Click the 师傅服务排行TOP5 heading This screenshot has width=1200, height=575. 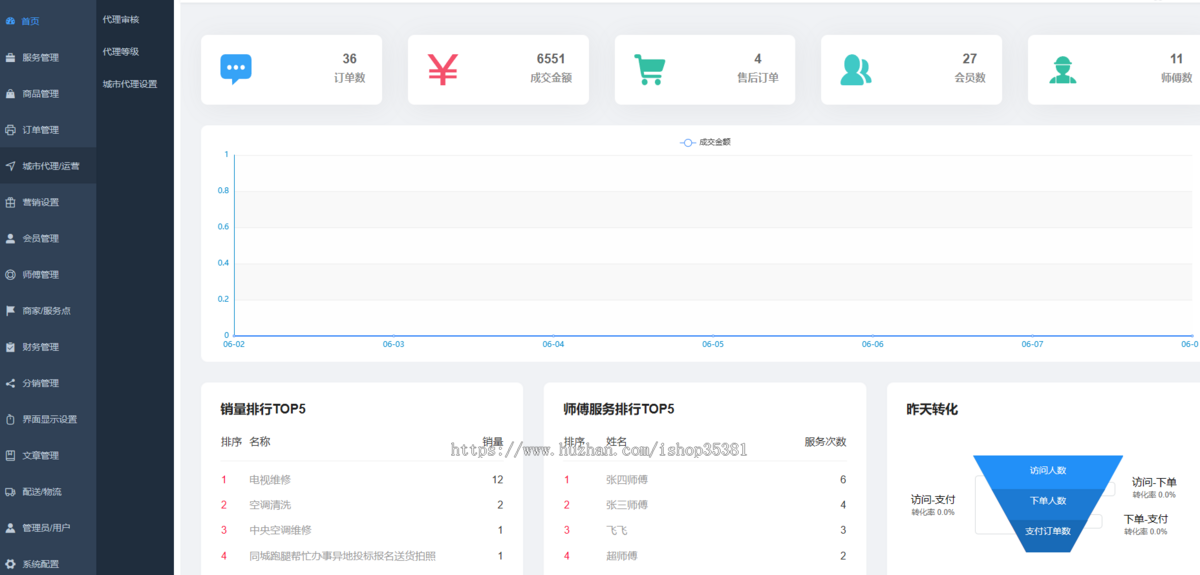pyautogui.click(x=619, y=409)
